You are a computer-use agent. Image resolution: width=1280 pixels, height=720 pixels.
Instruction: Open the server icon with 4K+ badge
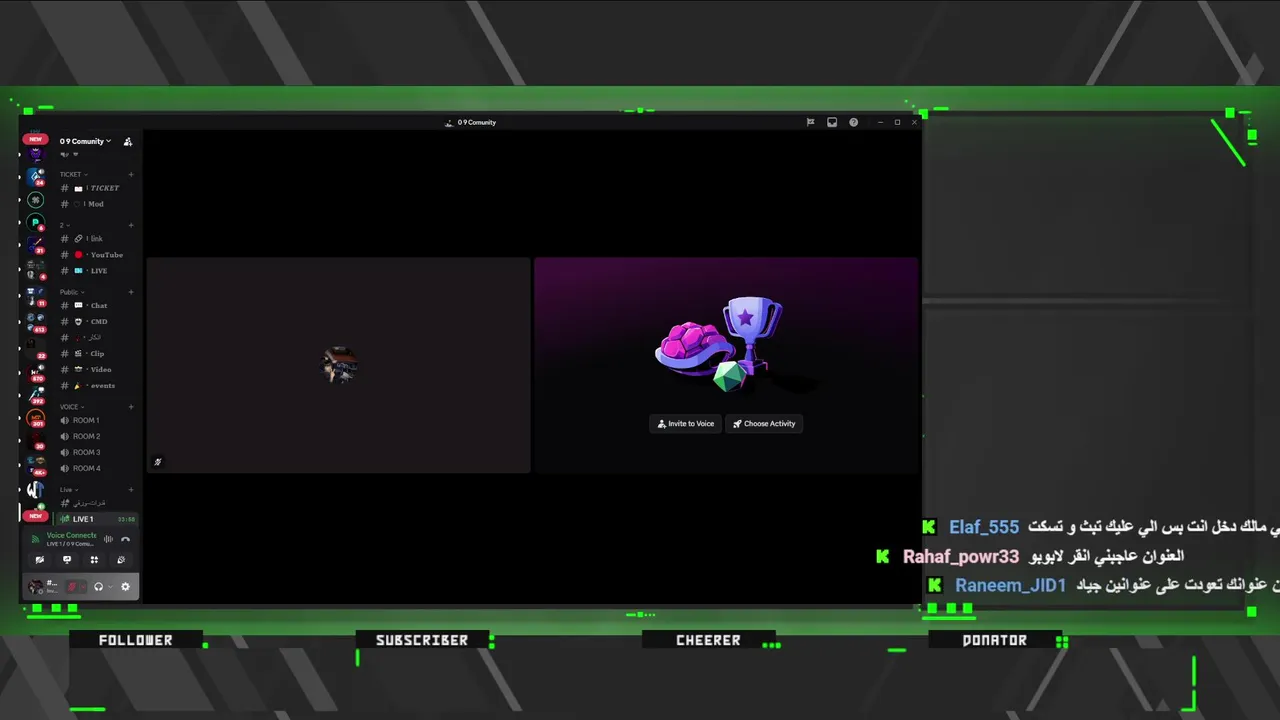click(36, 465)
